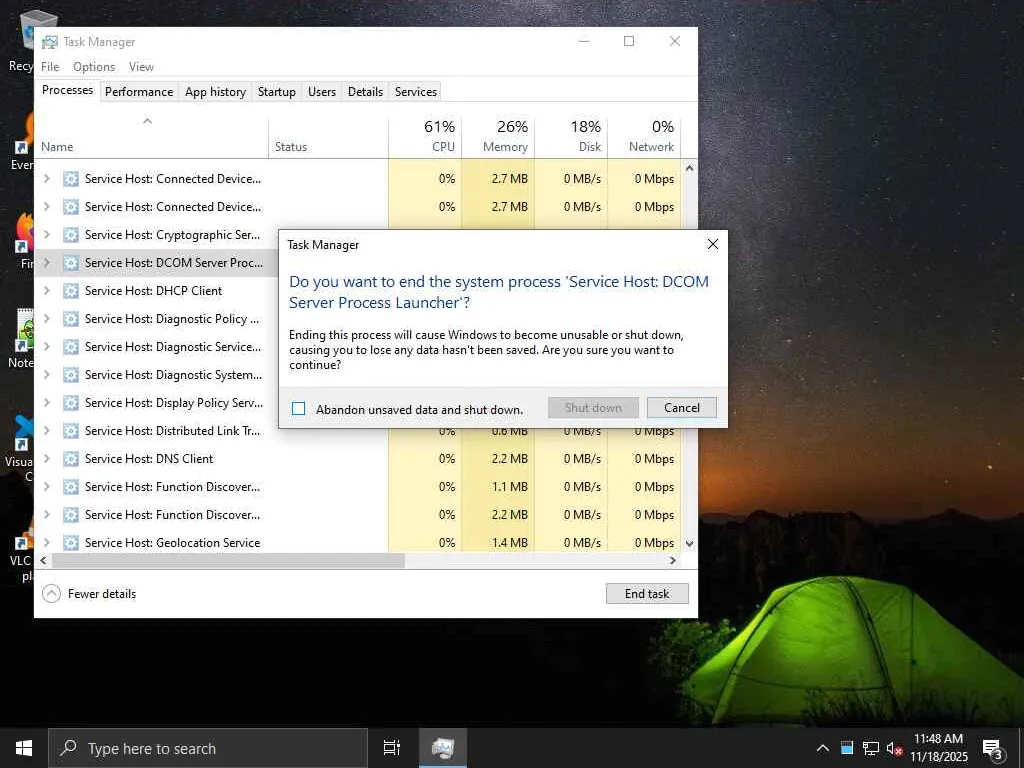
Task: Expand first Service Host: Connected Device row
Action: 46,178
